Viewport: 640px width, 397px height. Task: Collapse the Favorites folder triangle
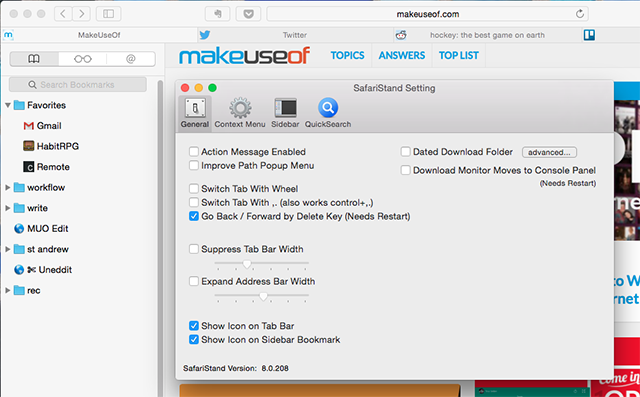pyautogui.click(x=8, y=105)
